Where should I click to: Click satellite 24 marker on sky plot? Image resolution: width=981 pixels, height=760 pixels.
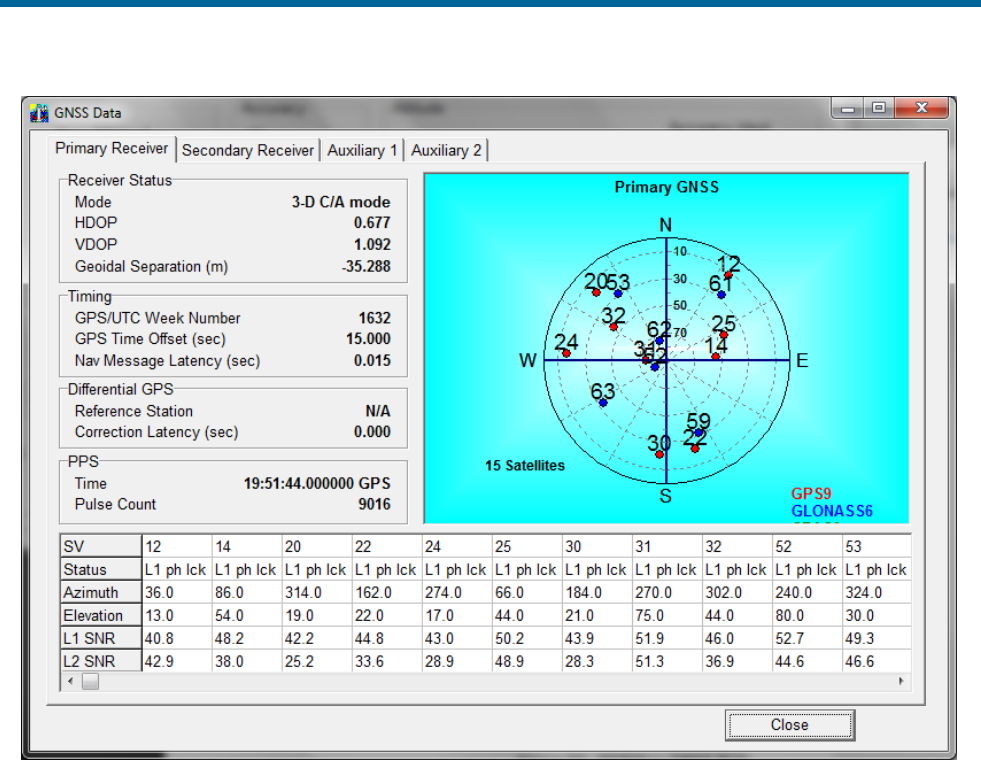click(x=566, y=353)
